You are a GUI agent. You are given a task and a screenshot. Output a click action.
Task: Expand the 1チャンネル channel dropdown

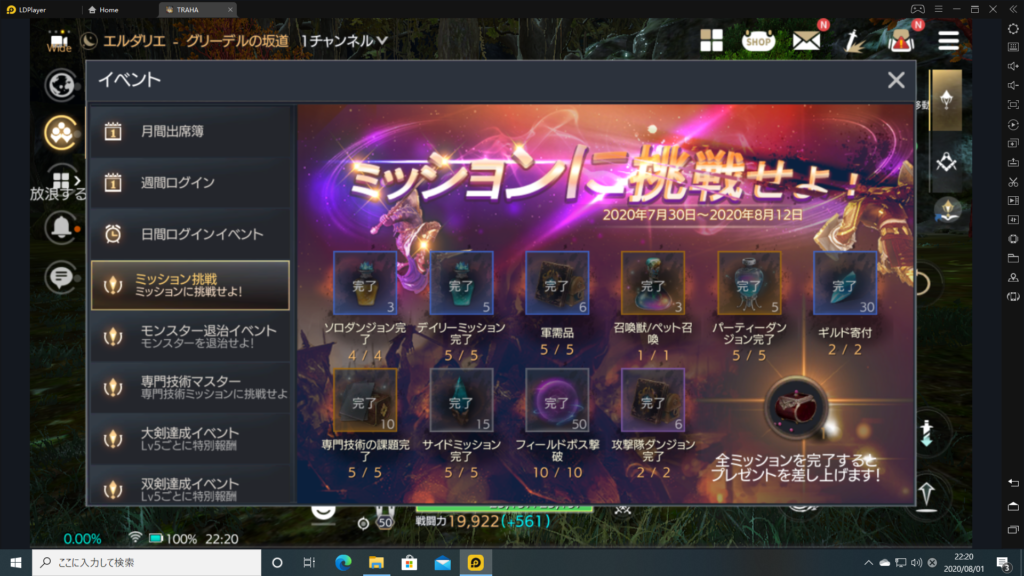[345, 41]
